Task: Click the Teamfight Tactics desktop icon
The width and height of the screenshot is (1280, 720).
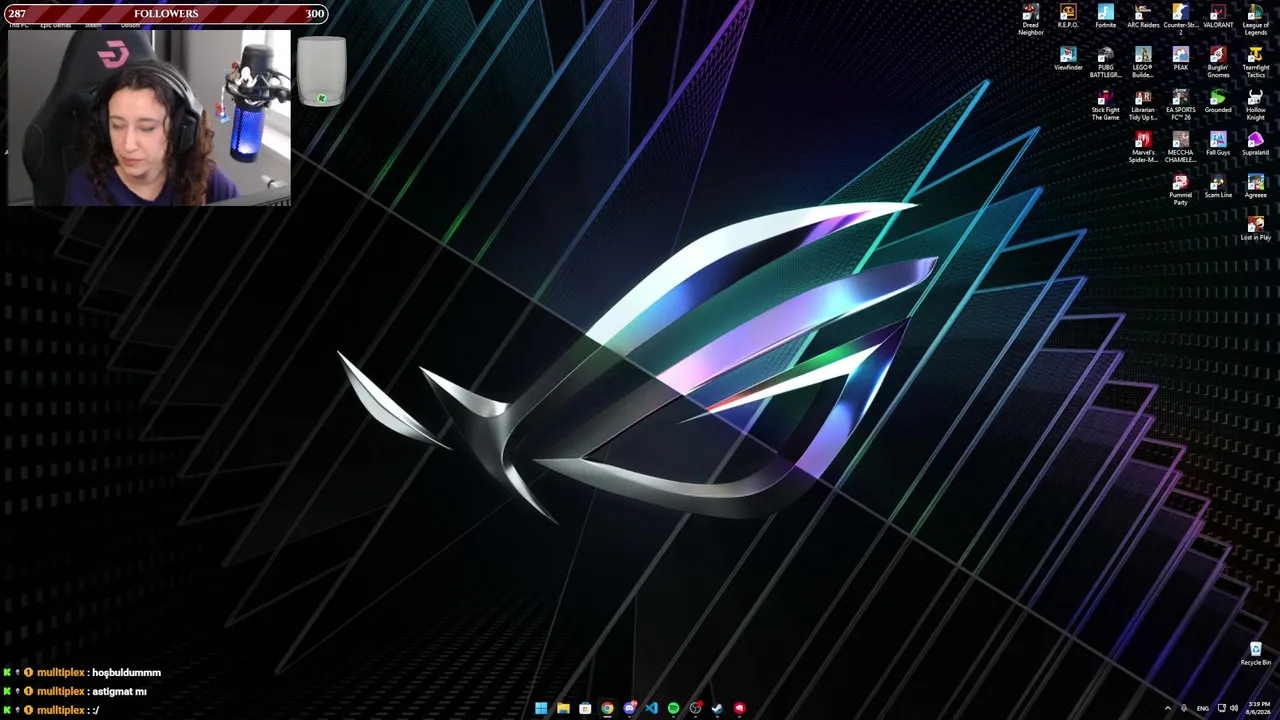Action: pos(1256,62)
